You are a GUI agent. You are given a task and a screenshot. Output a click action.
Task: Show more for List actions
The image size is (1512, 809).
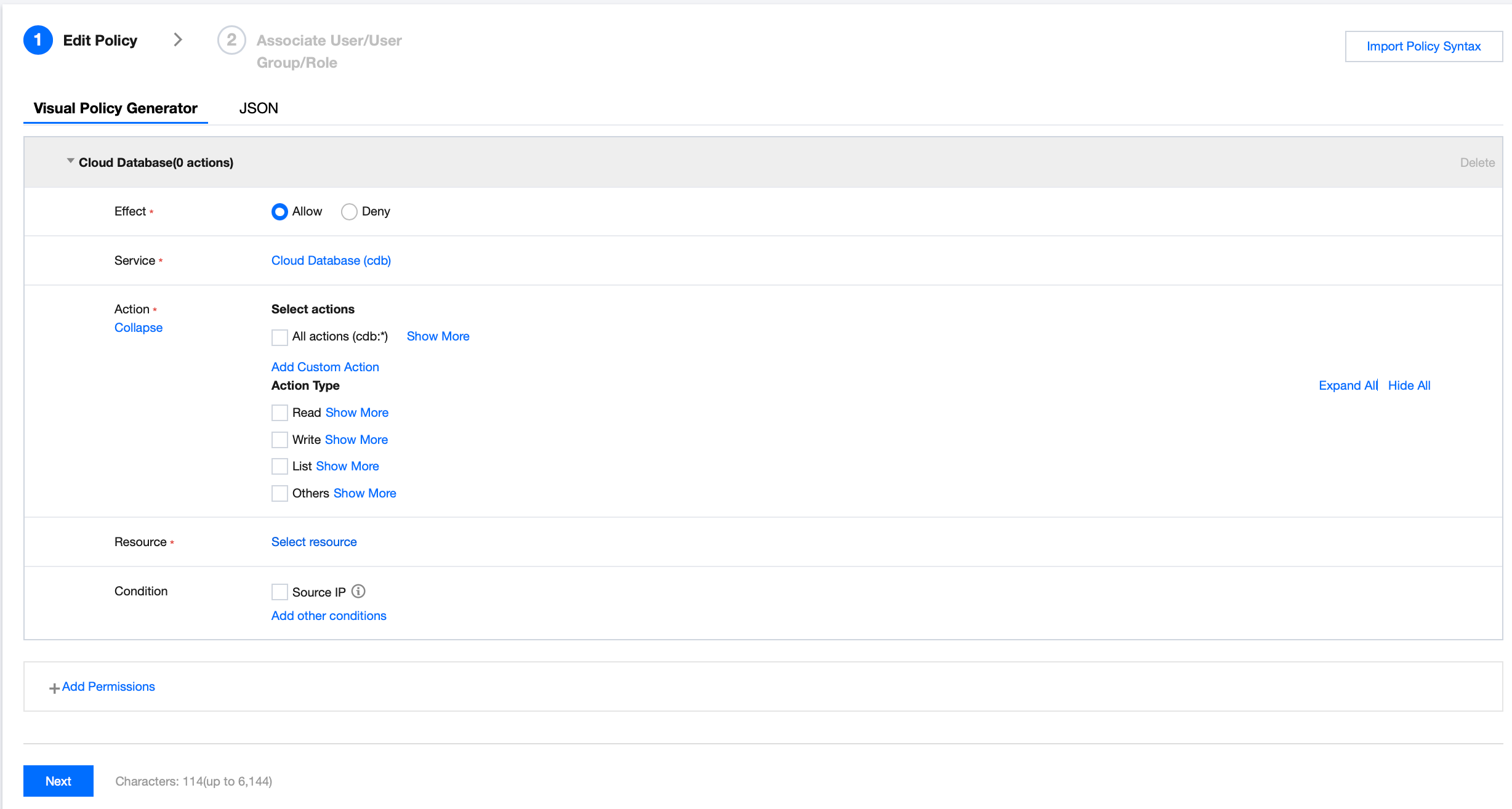pos(347,466)
